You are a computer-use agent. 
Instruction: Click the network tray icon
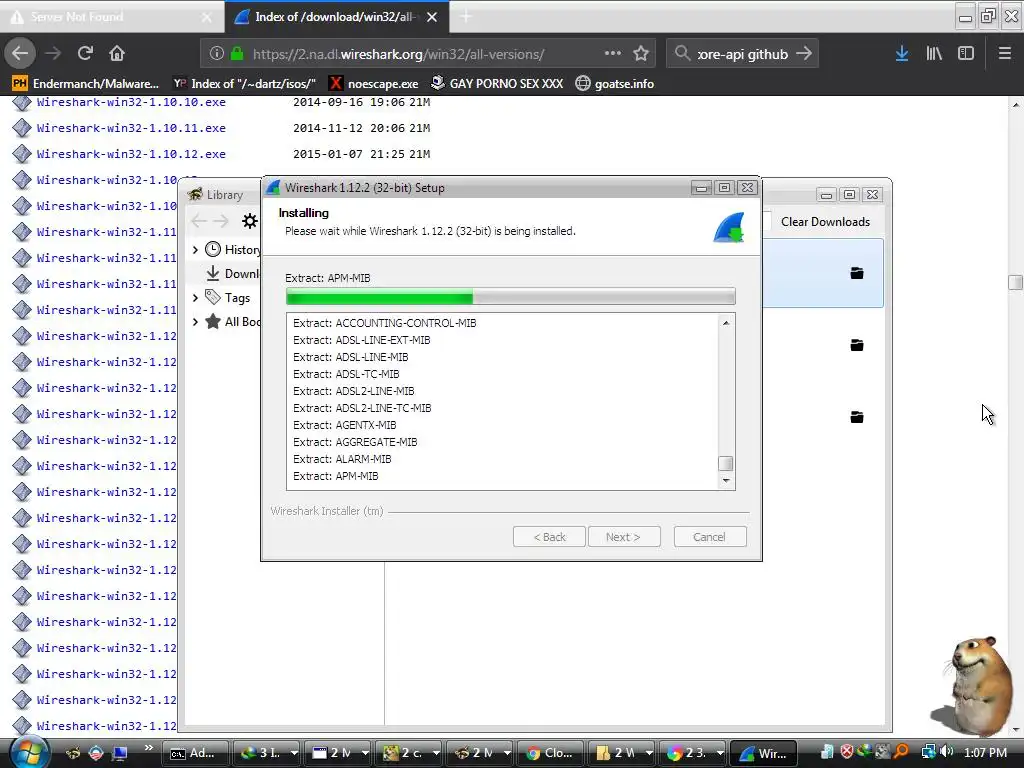coord(929,752)
